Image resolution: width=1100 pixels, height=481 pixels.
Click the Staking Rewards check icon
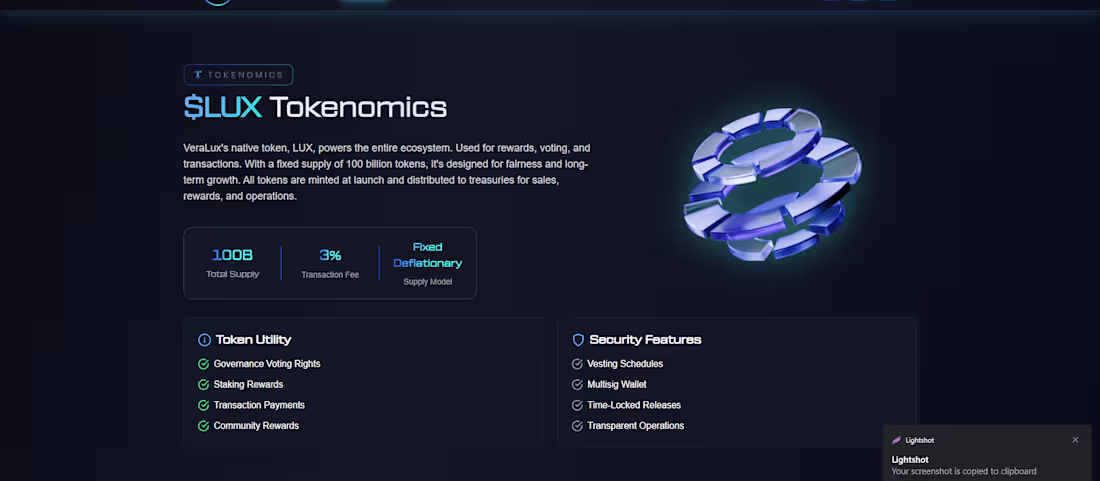point(204,385)
